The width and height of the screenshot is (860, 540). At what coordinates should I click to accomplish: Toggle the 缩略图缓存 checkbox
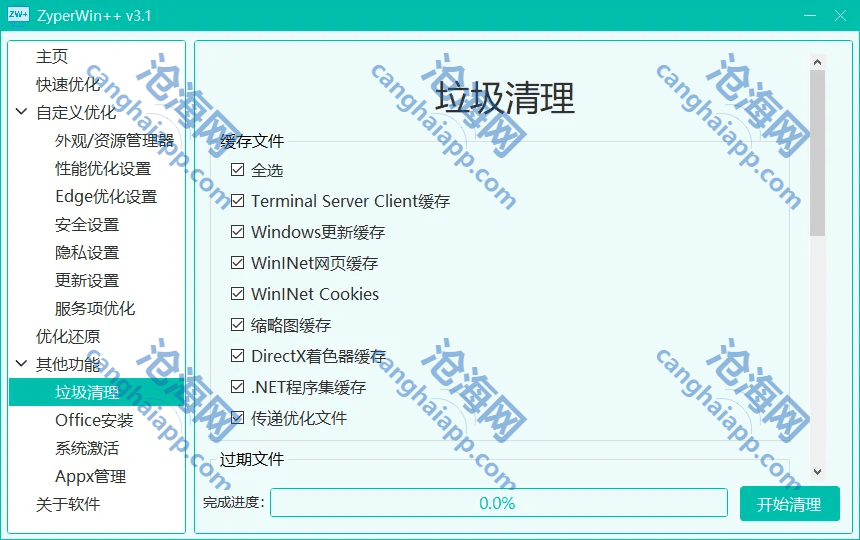pos(237,325)
